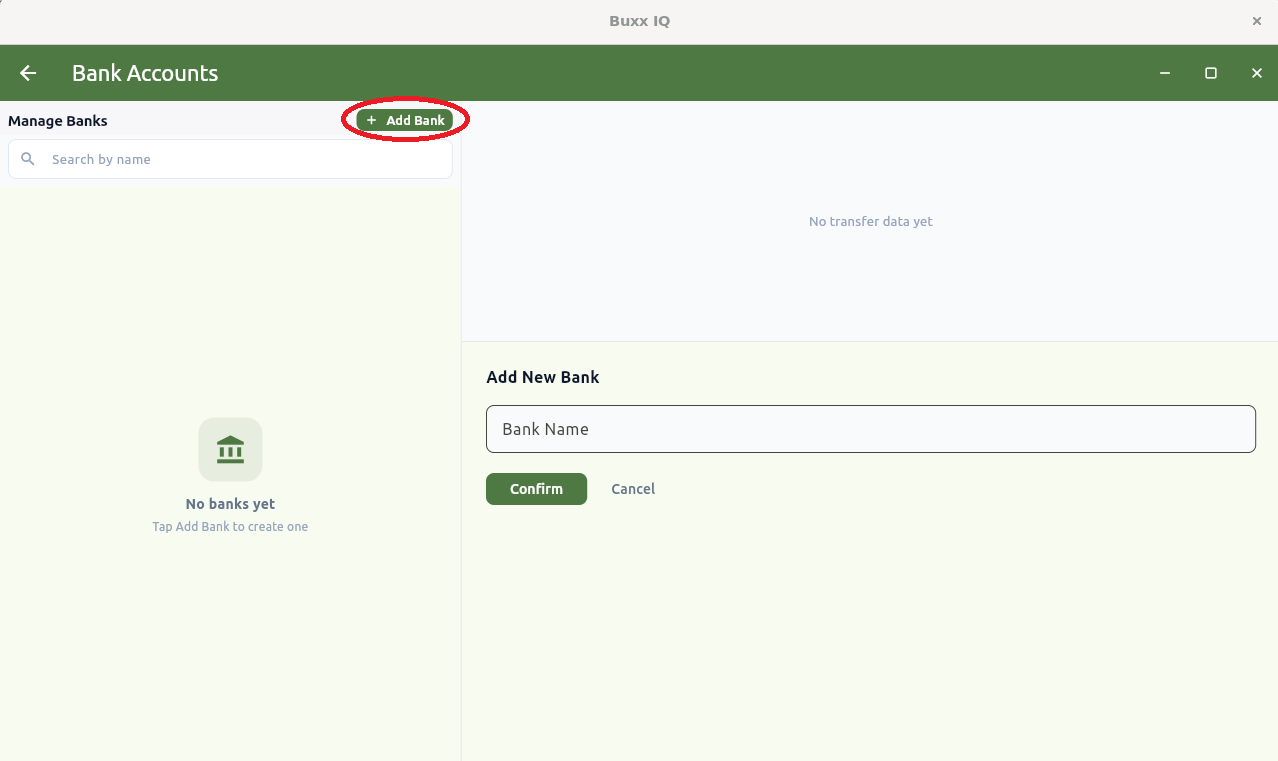Click the 'Buxx IQ' window title
The image size is (1278, 761).
[x=639, y=21]
